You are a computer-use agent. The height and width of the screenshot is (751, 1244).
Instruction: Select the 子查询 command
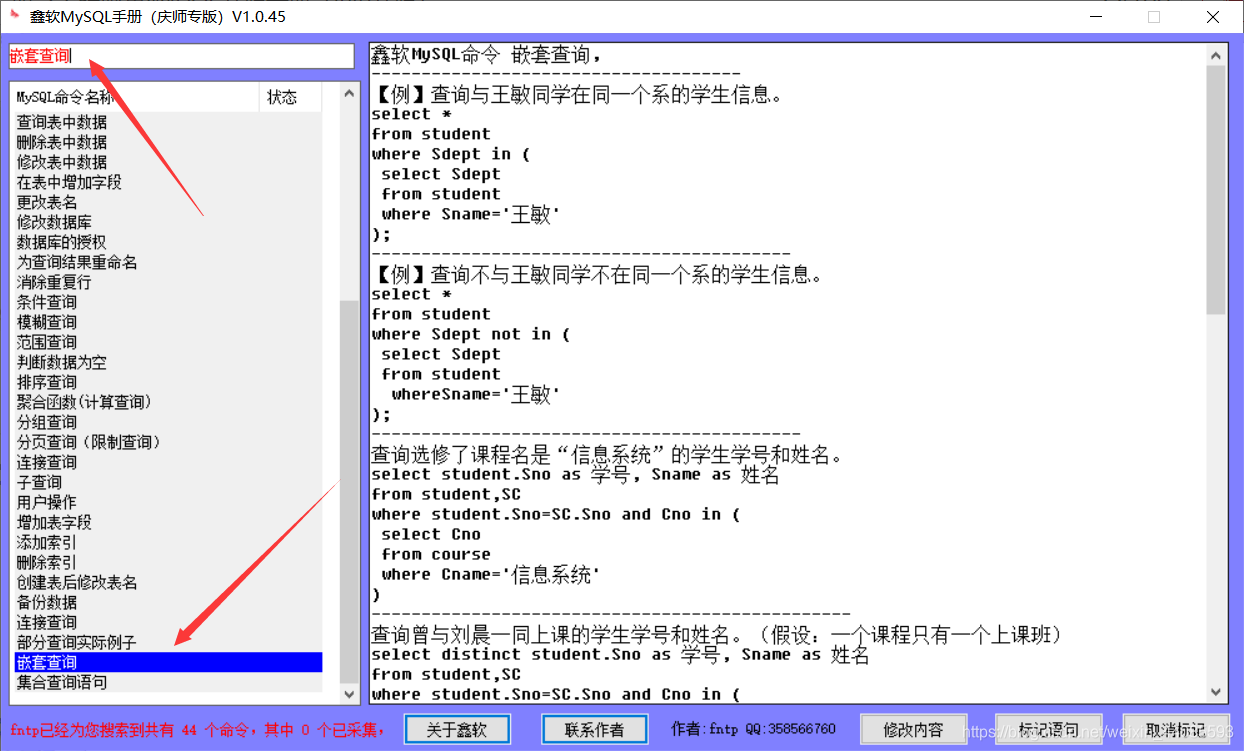click(x=168, y=482)
